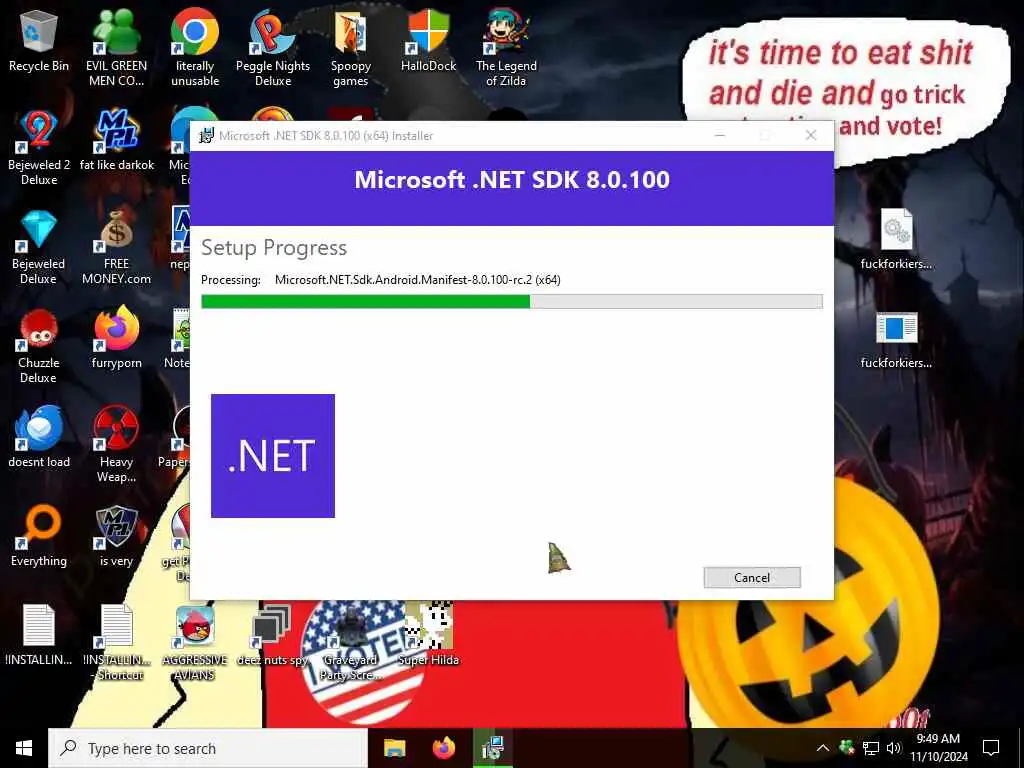Open Firefox from the taskbar
Viewport: 1024px width, 768px height.
[444, 748]
